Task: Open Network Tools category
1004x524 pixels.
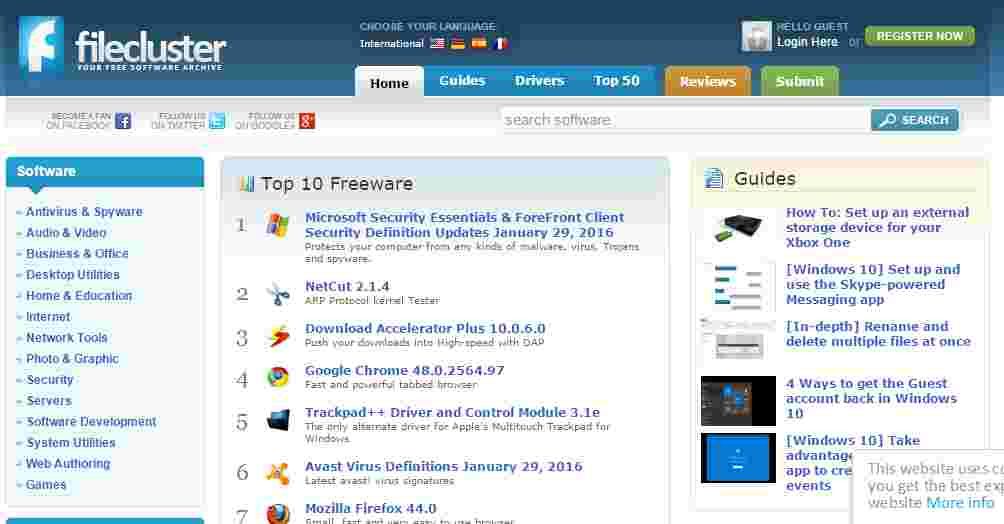Action: (x=67, y=338)
